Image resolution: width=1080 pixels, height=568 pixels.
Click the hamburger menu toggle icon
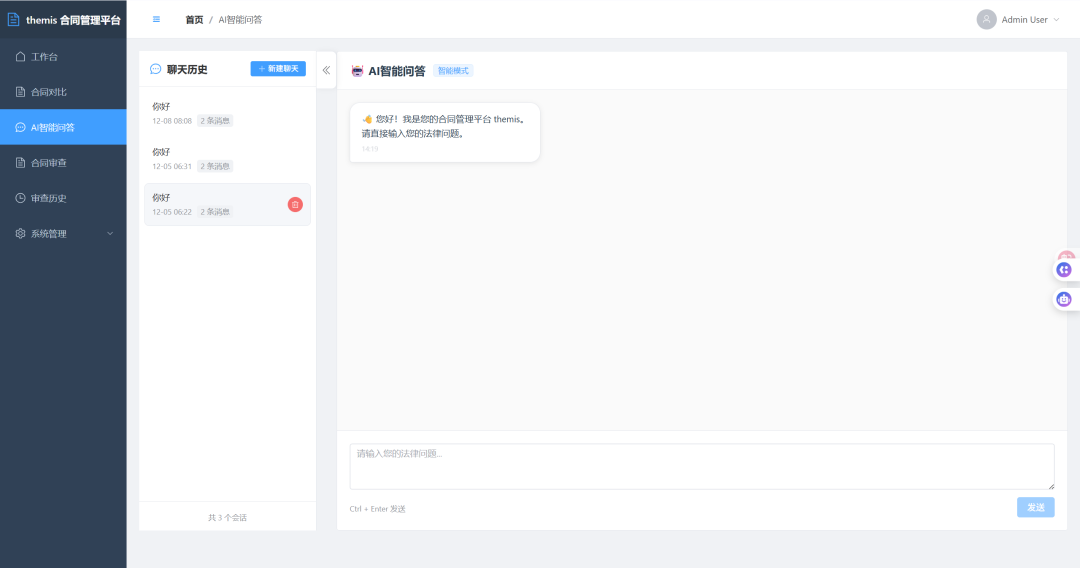(156, 19)
